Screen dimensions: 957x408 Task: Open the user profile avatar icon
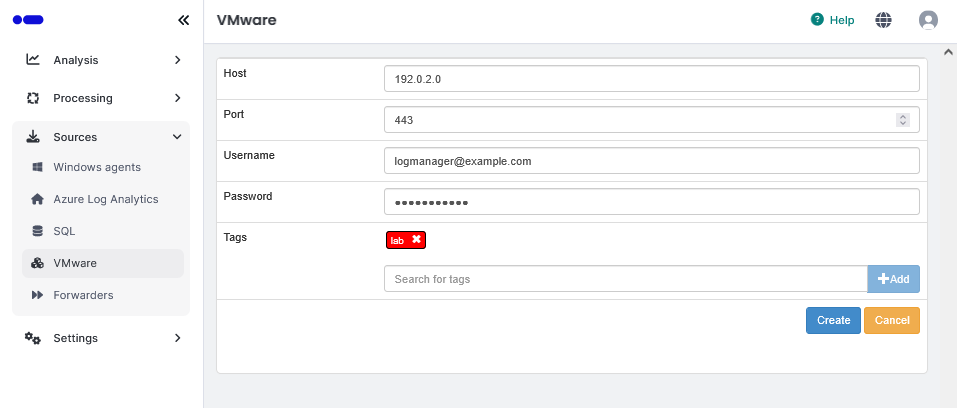coord(928,20)
